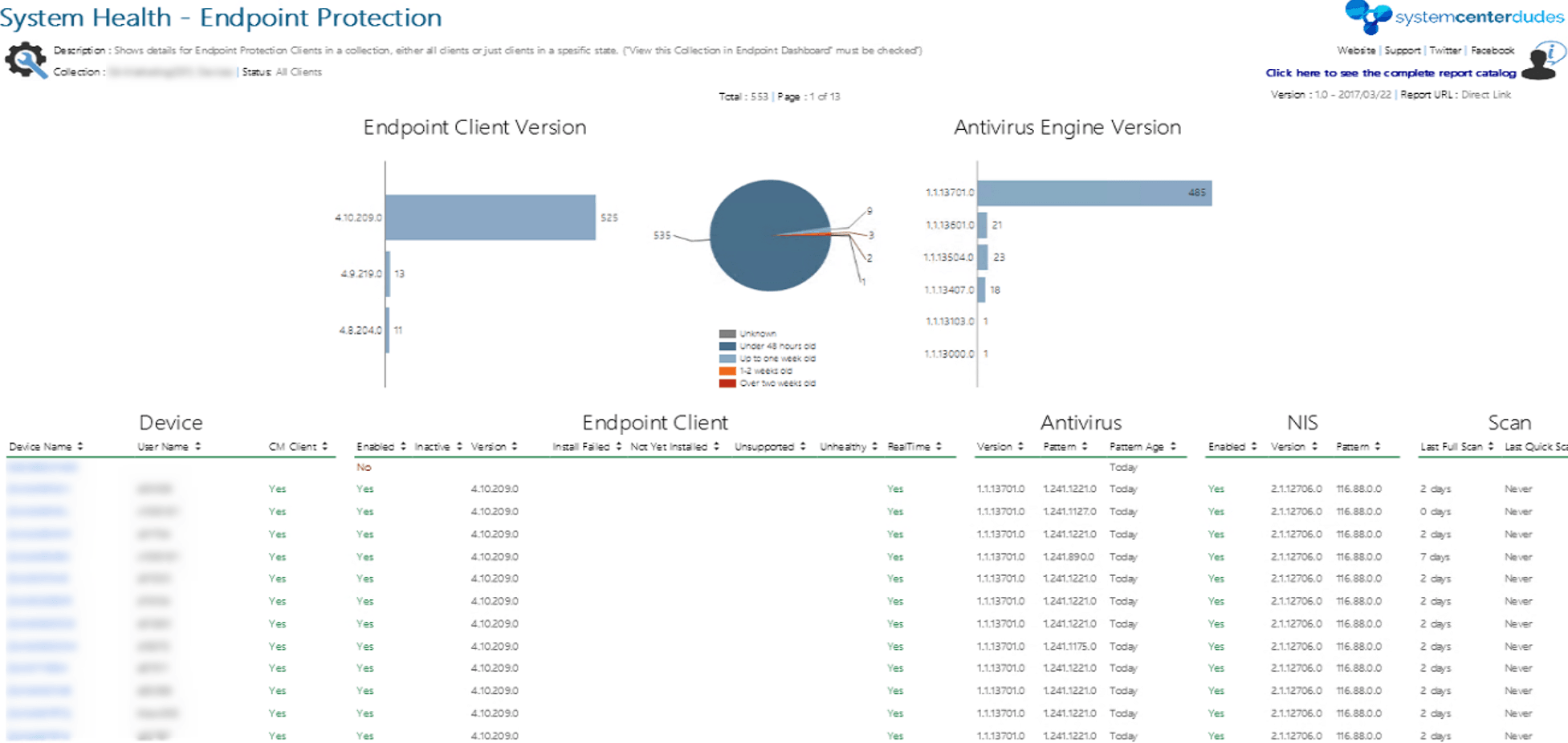Click the 4.10.209.0 bar in Endpoint Client Version
Image resolution: width=1568 pixels, height=743 pixels.
[x=490, y=216]
